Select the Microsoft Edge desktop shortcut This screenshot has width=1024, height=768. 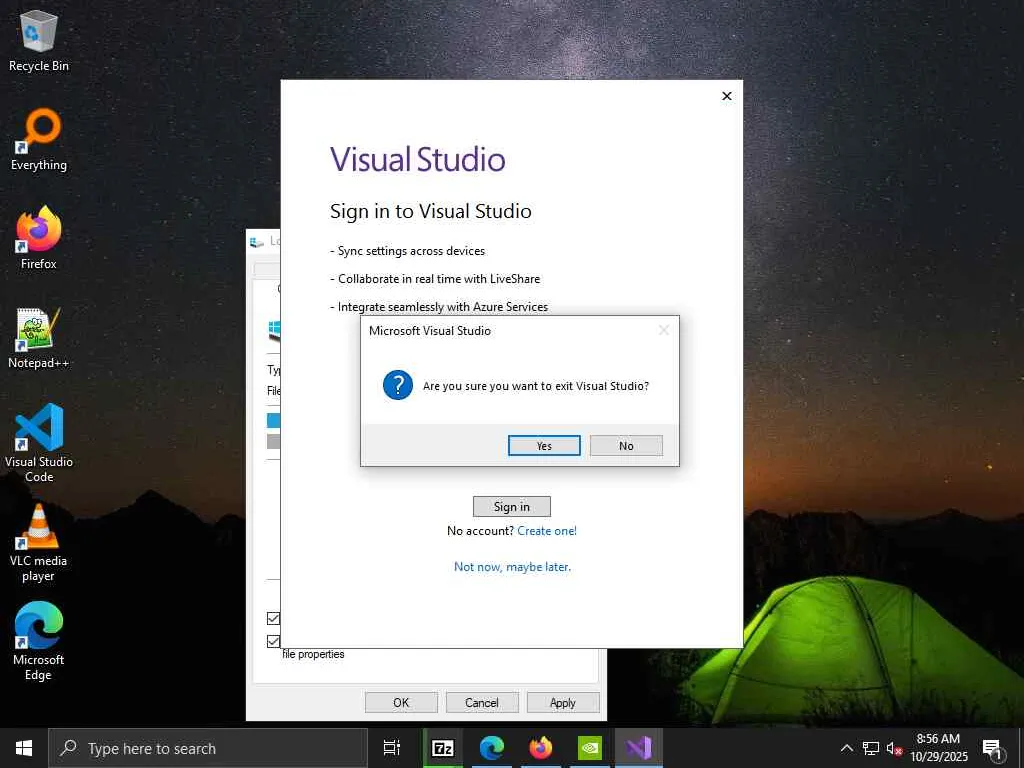(39, 641)
